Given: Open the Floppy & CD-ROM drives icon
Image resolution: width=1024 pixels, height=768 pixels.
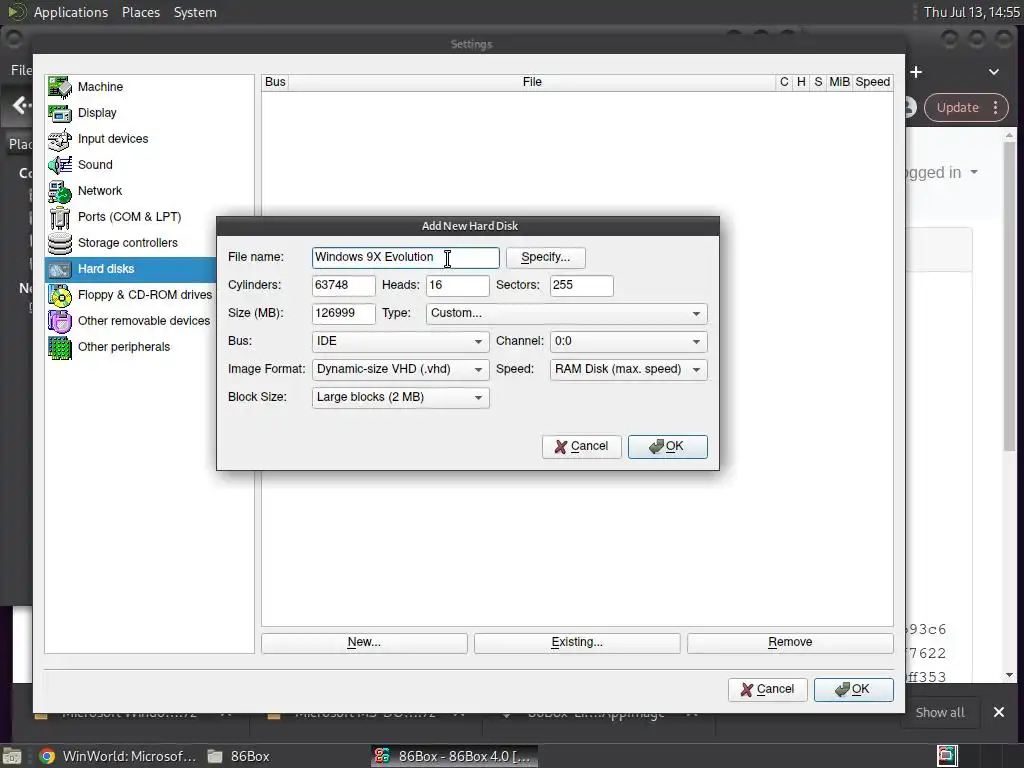Looking at the screenshot, I should coord(59,295).
